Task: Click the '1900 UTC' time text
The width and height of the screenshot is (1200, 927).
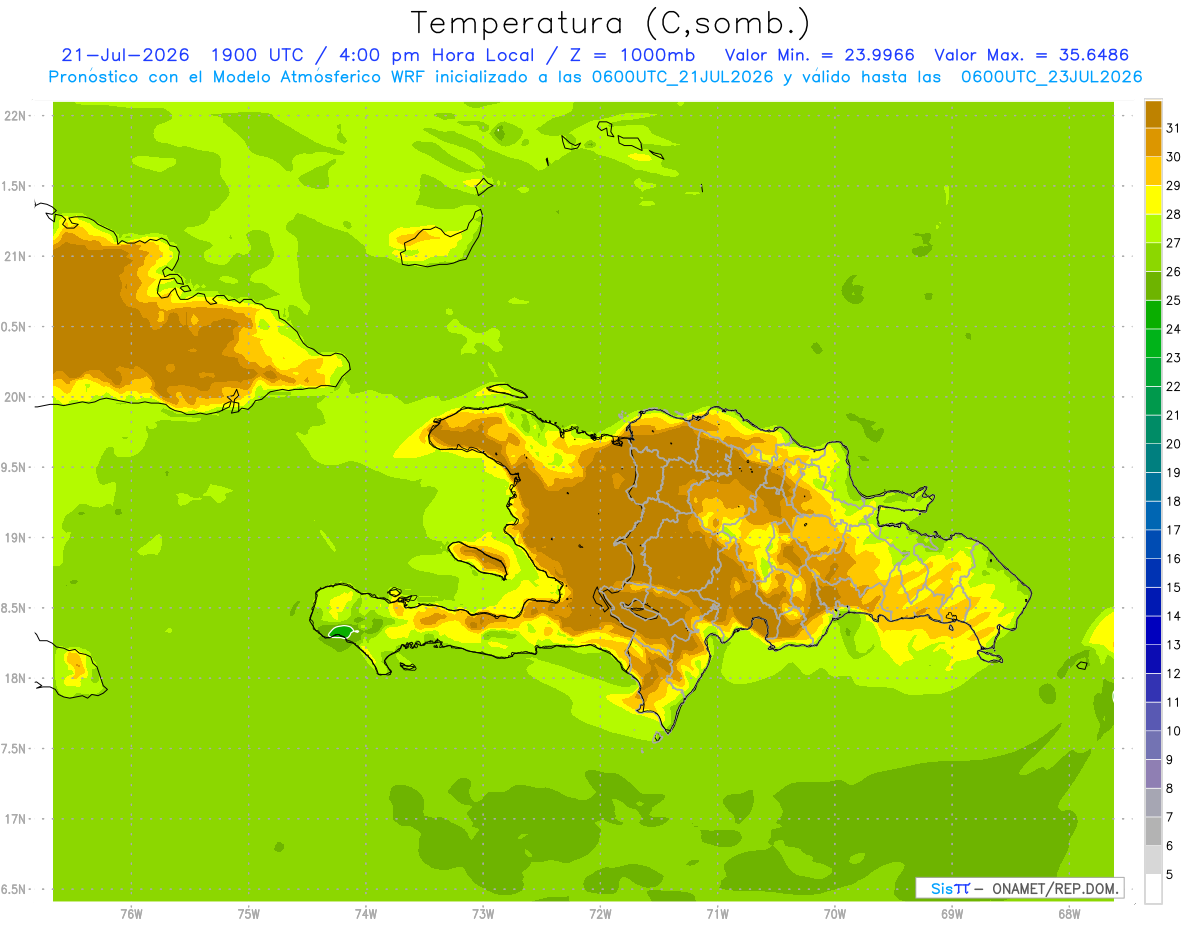Action: click(256, 55)
